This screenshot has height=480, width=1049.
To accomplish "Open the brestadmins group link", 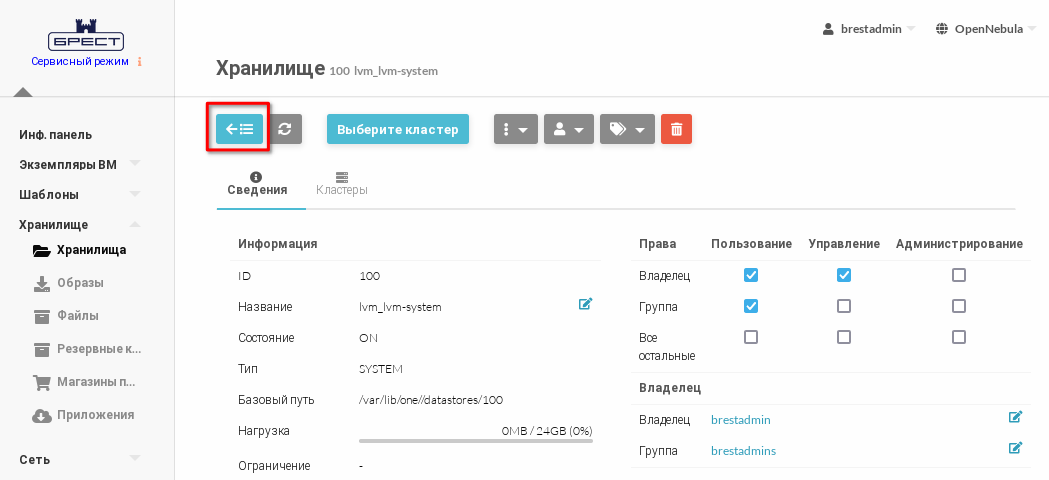I will 743,451.
